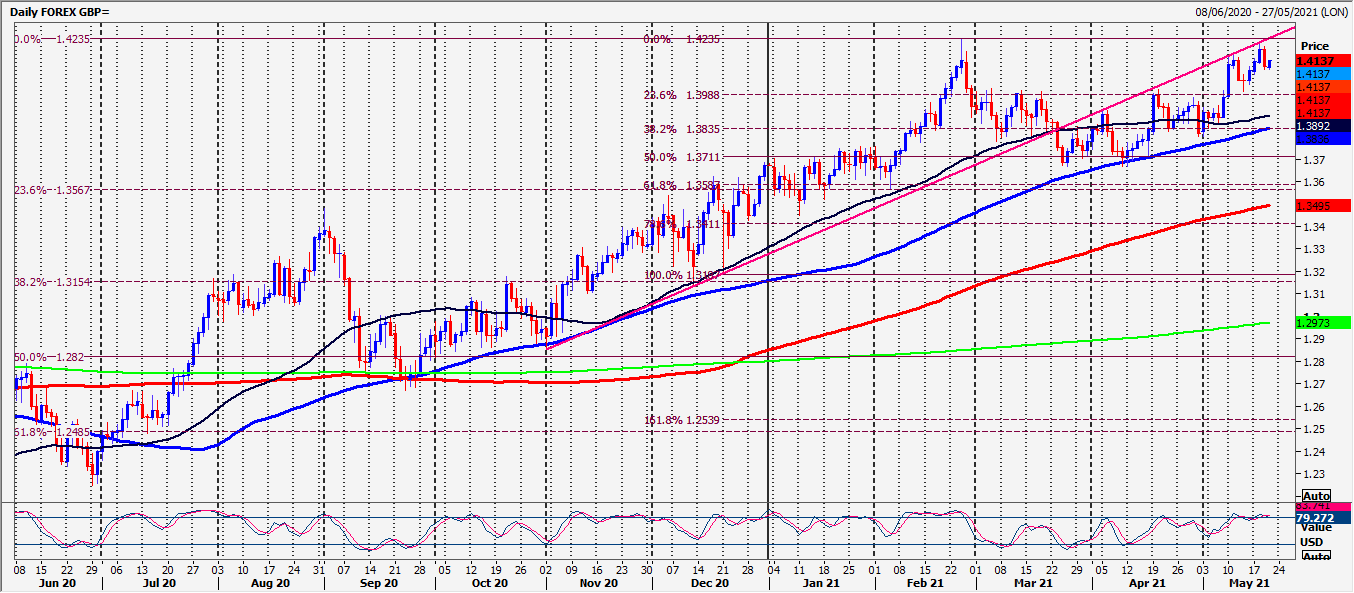Click the light blue 1.4137 bid tag

pos(1313,73)
